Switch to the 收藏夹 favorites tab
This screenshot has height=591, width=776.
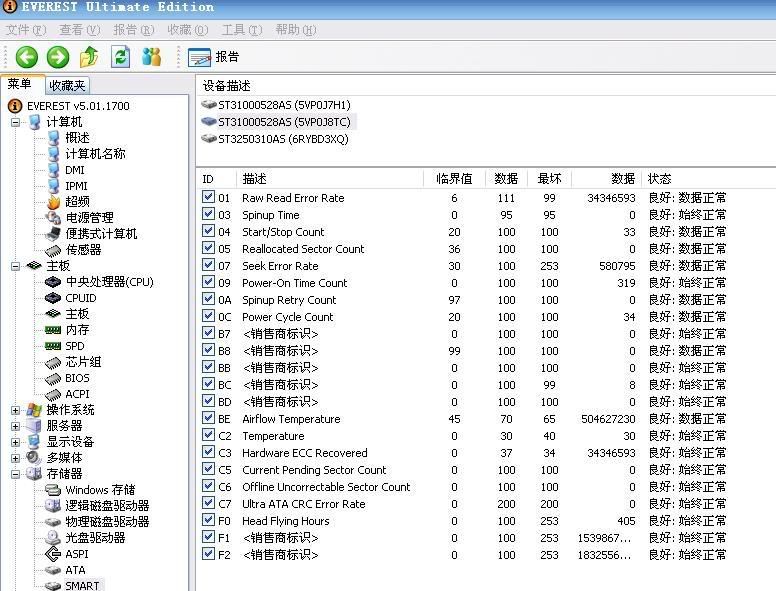(x=67, y=86)
